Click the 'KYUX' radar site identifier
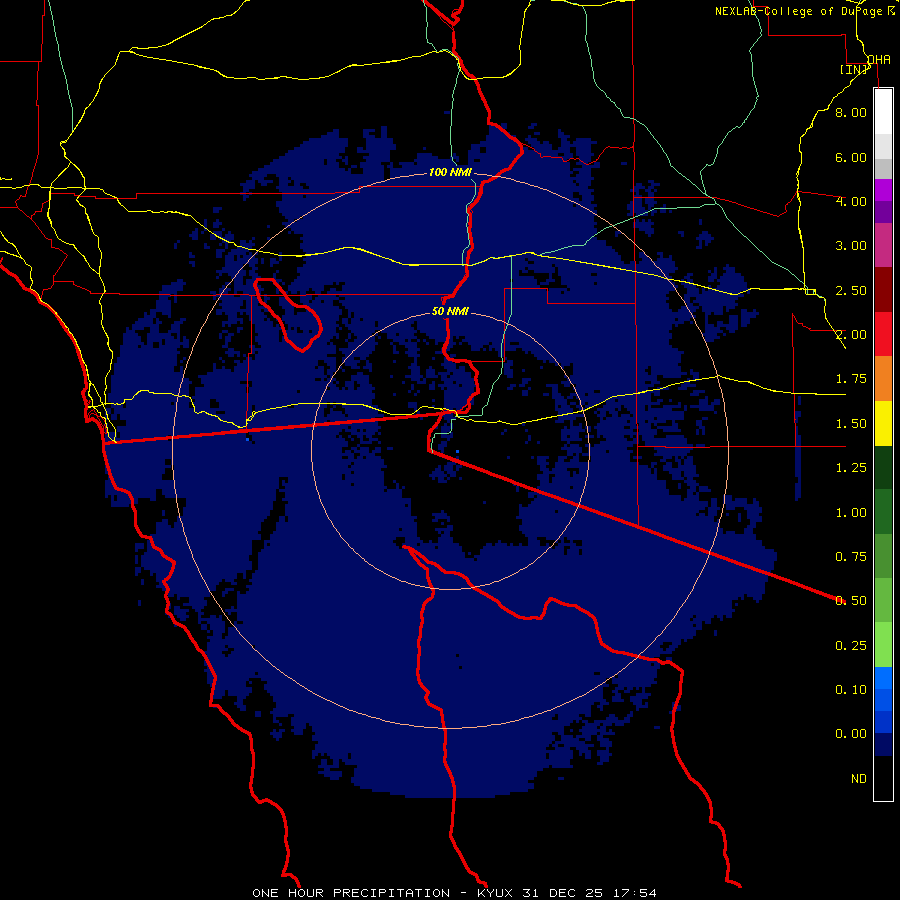This screenshot has height=900, width=900. point(496,893)
